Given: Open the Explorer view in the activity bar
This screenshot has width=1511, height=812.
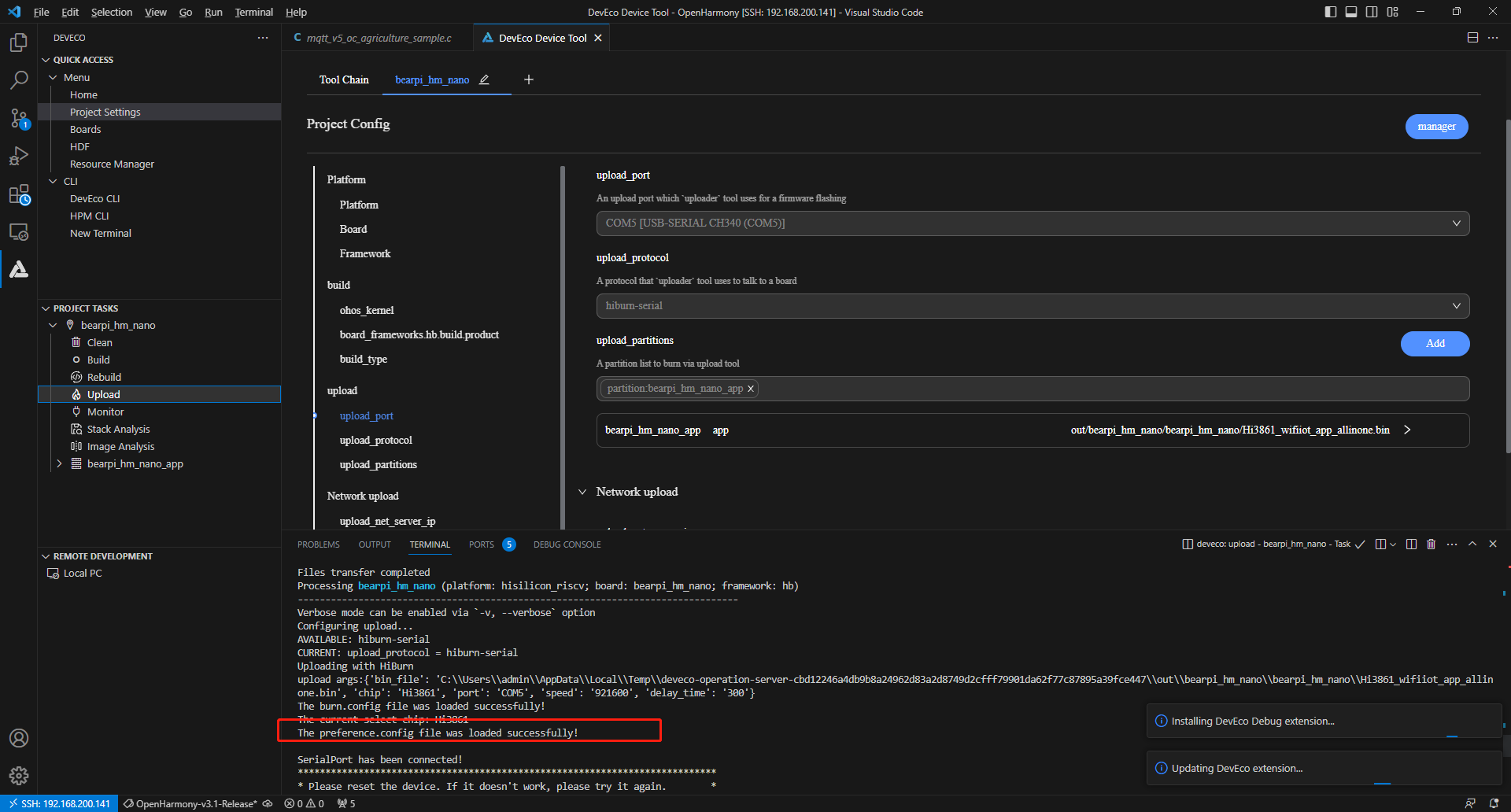Looking at the screenshot, I should (19, 42).
